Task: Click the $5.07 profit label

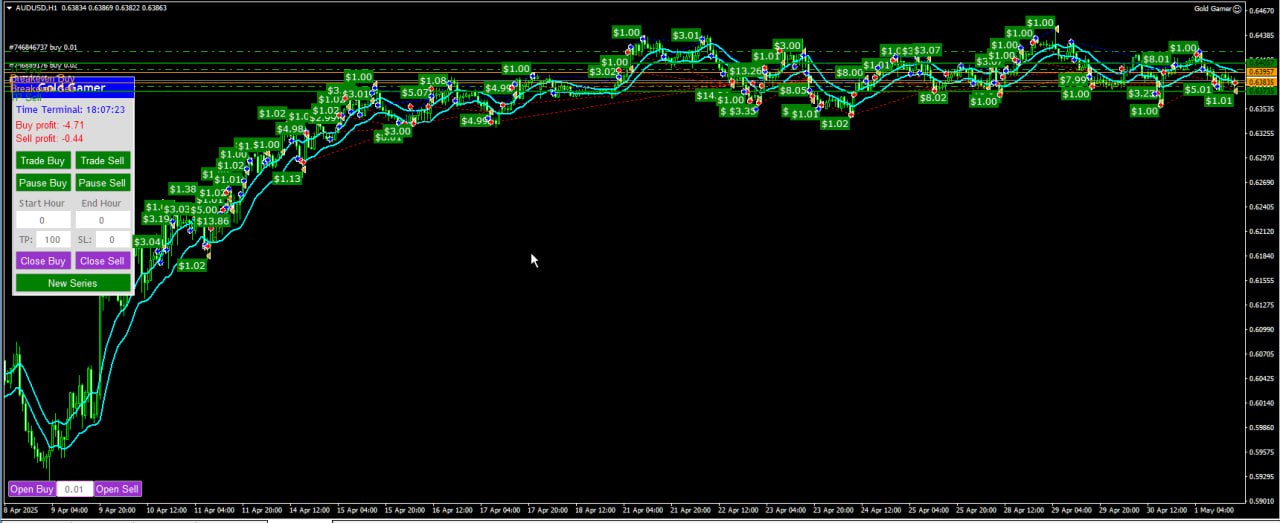Action: pyautogui.click(x=416, y=93)
